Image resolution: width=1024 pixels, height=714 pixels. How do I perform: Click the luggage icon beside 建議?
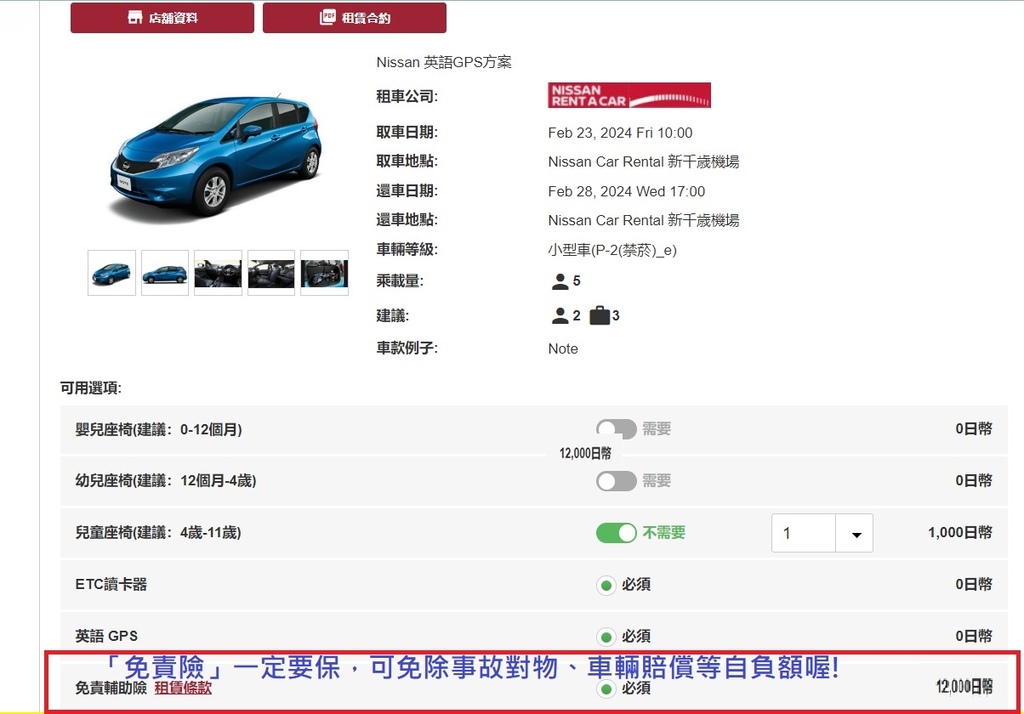600,316
